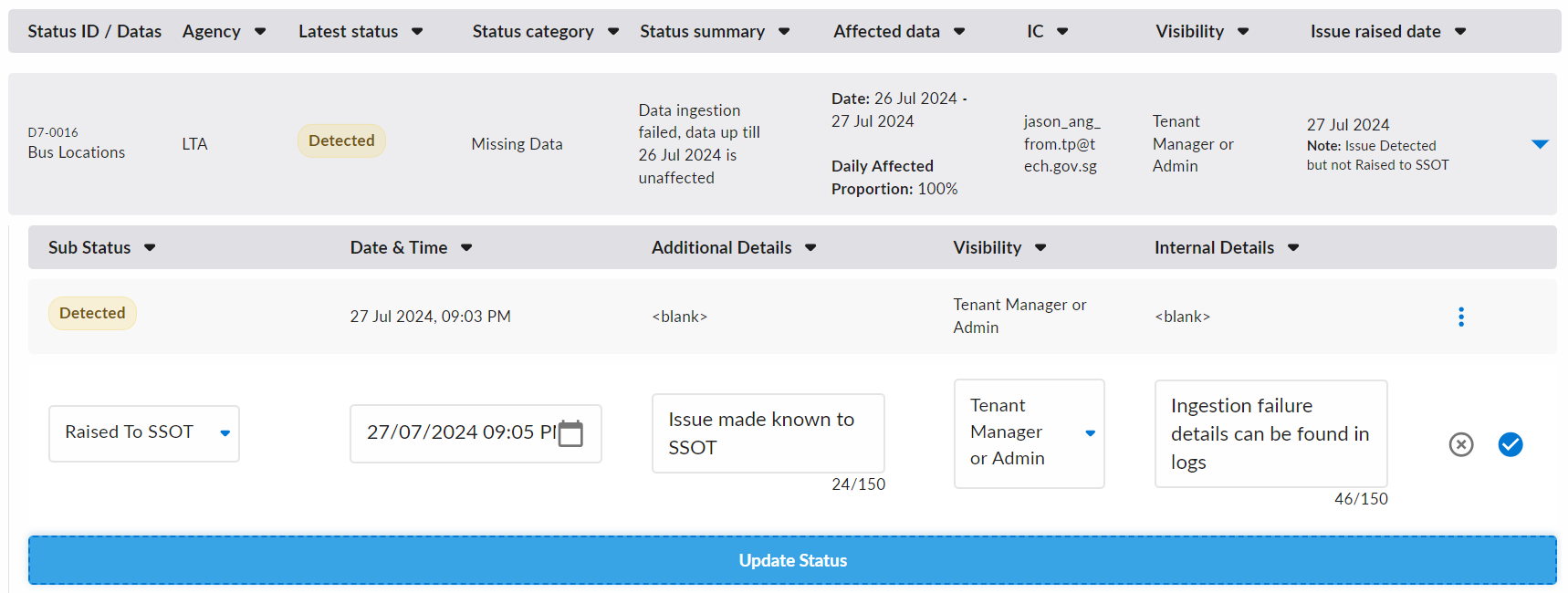This screenshot has width=1568, height=593.
Task: Open the Tenant Manager or Admin visibility dropdown
Action: tap(1030, 433)
